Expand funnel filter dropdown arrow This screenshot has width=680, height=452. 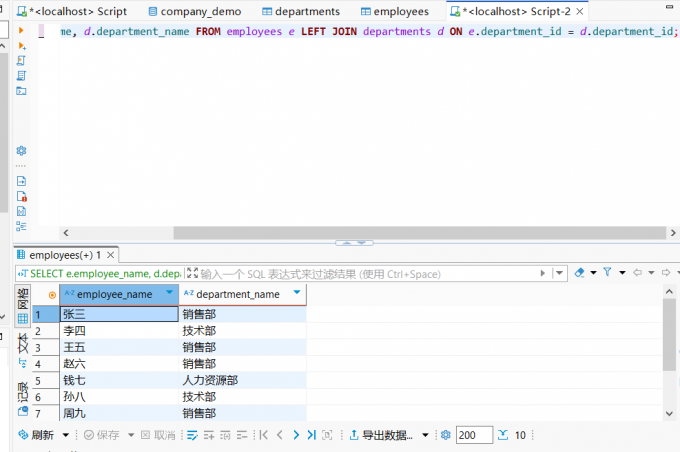click(622, 273)
